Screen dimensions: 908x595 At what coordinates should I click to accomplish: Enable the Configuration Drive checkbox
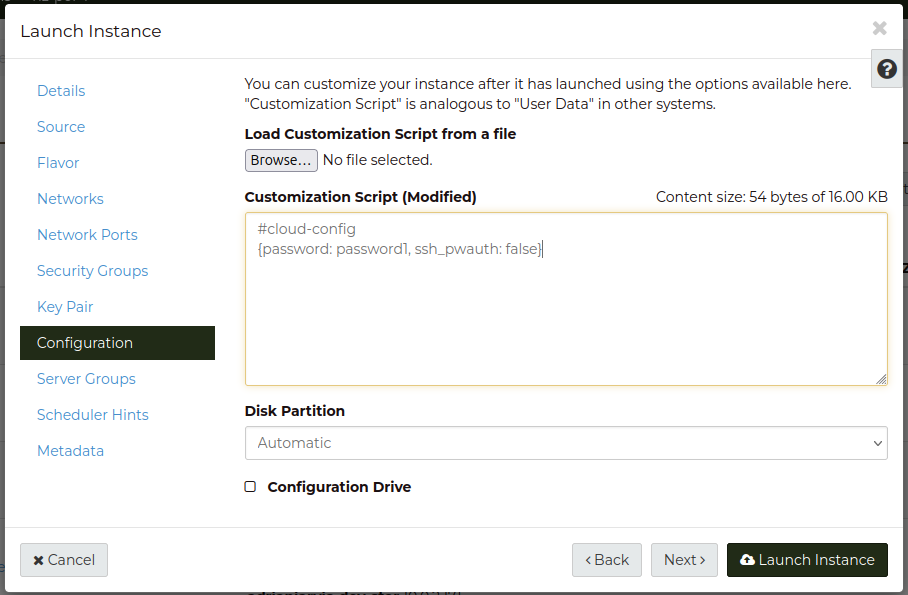point(250,487)
